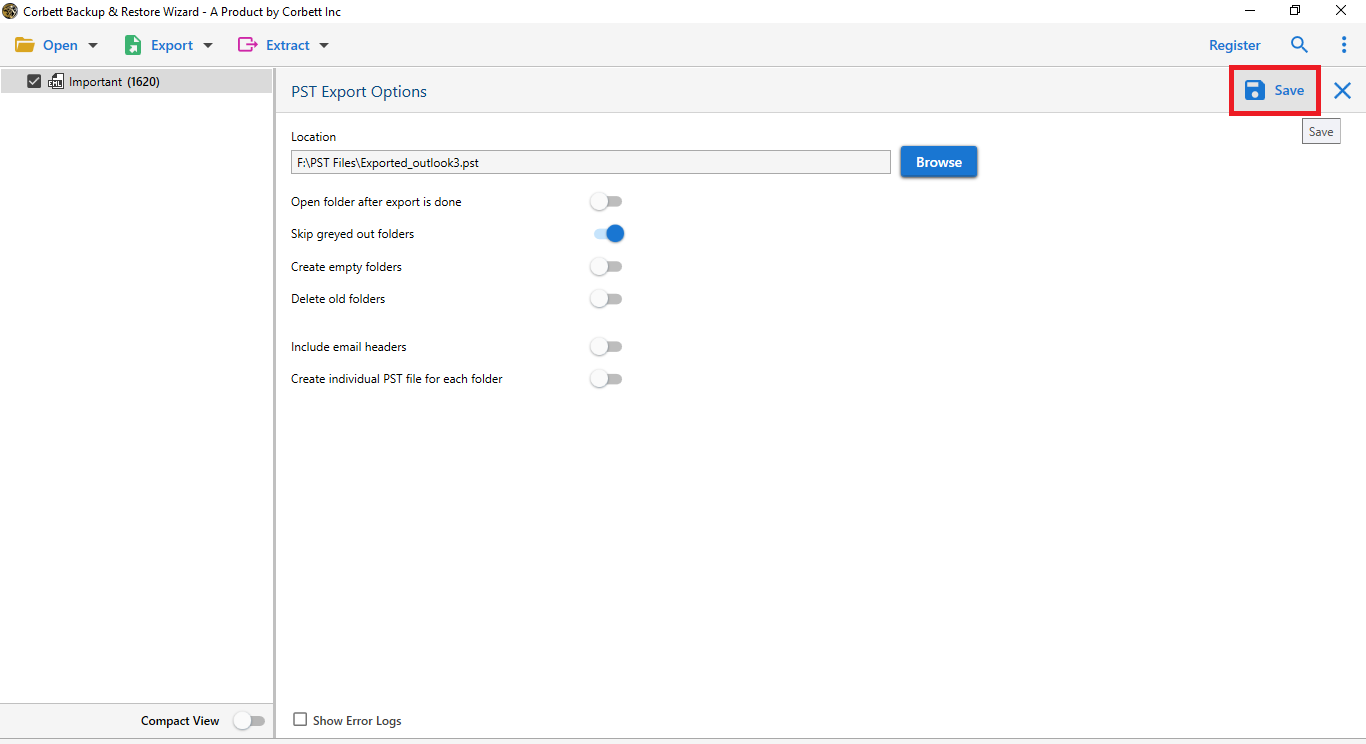Click the Register link
The image size is (1366, 744).
pos(1235,45)
